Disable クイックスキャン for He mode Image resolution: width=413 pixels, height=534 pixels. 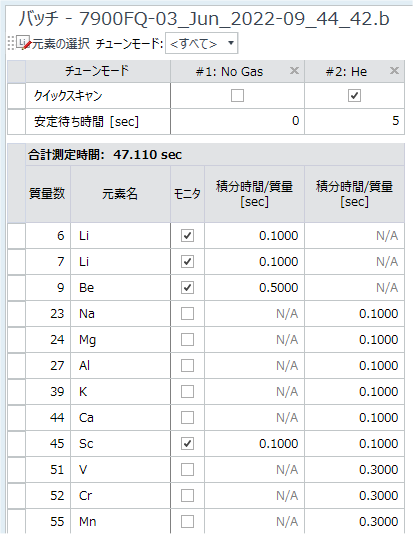(354, 96)
